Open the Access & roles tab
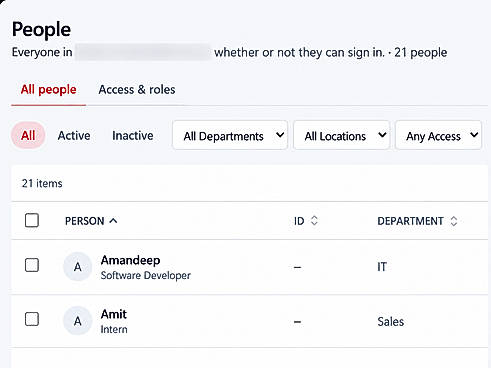This screenshot has width=491, height=368. tap(137, 90)
